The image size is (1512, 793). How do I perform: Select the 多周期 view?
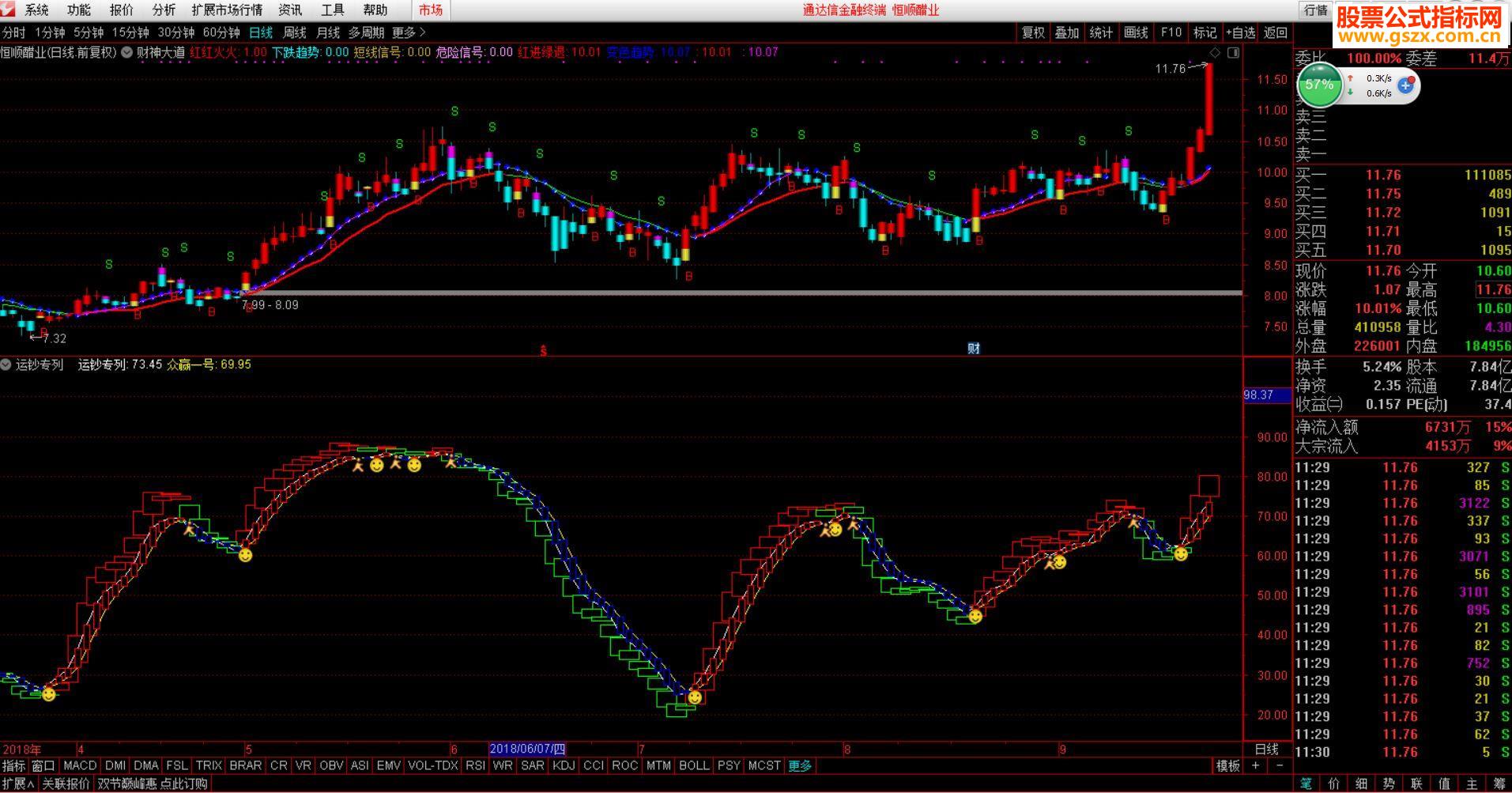pyautogui.click(x=366, y=32)
